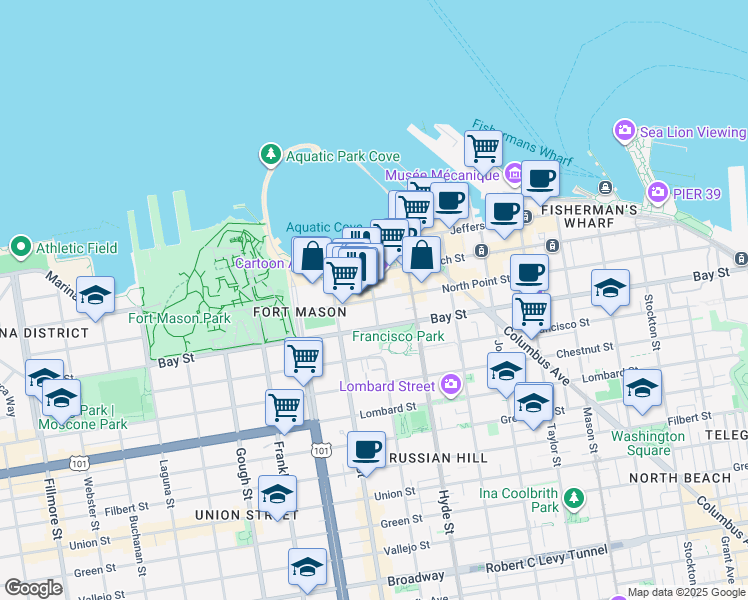Click the Google logo link
Image resolution: width=748 pixels, height=600 pixels.
point(34,588)
